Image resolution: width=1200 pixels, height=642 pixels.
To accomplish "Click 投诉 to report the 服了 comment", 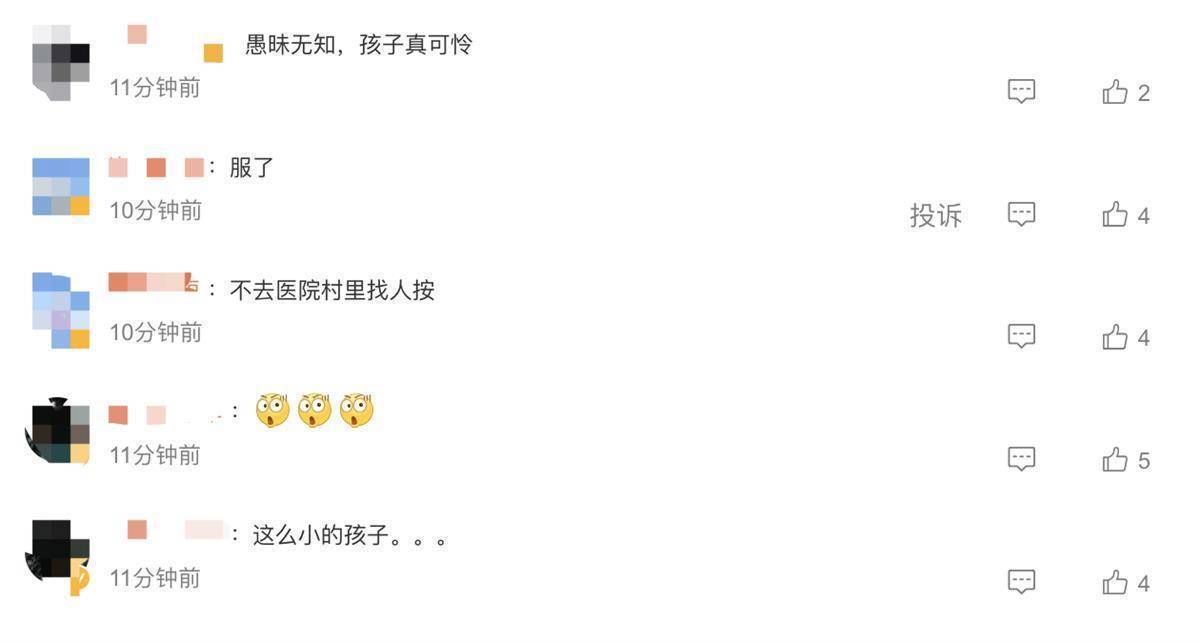I will [936, 215].
